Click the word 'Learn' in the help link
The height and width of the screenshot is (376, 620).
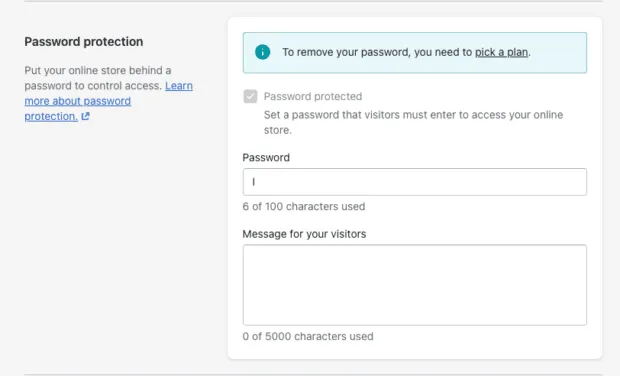[x=179, y=86]
